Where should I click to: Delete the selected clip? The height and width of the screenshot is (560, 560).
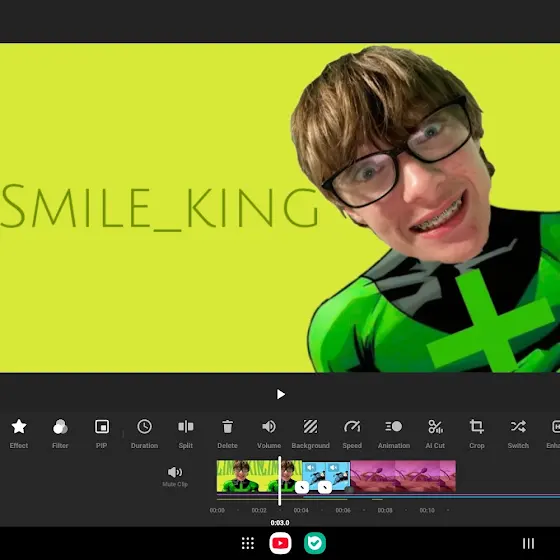pos(227,433)
